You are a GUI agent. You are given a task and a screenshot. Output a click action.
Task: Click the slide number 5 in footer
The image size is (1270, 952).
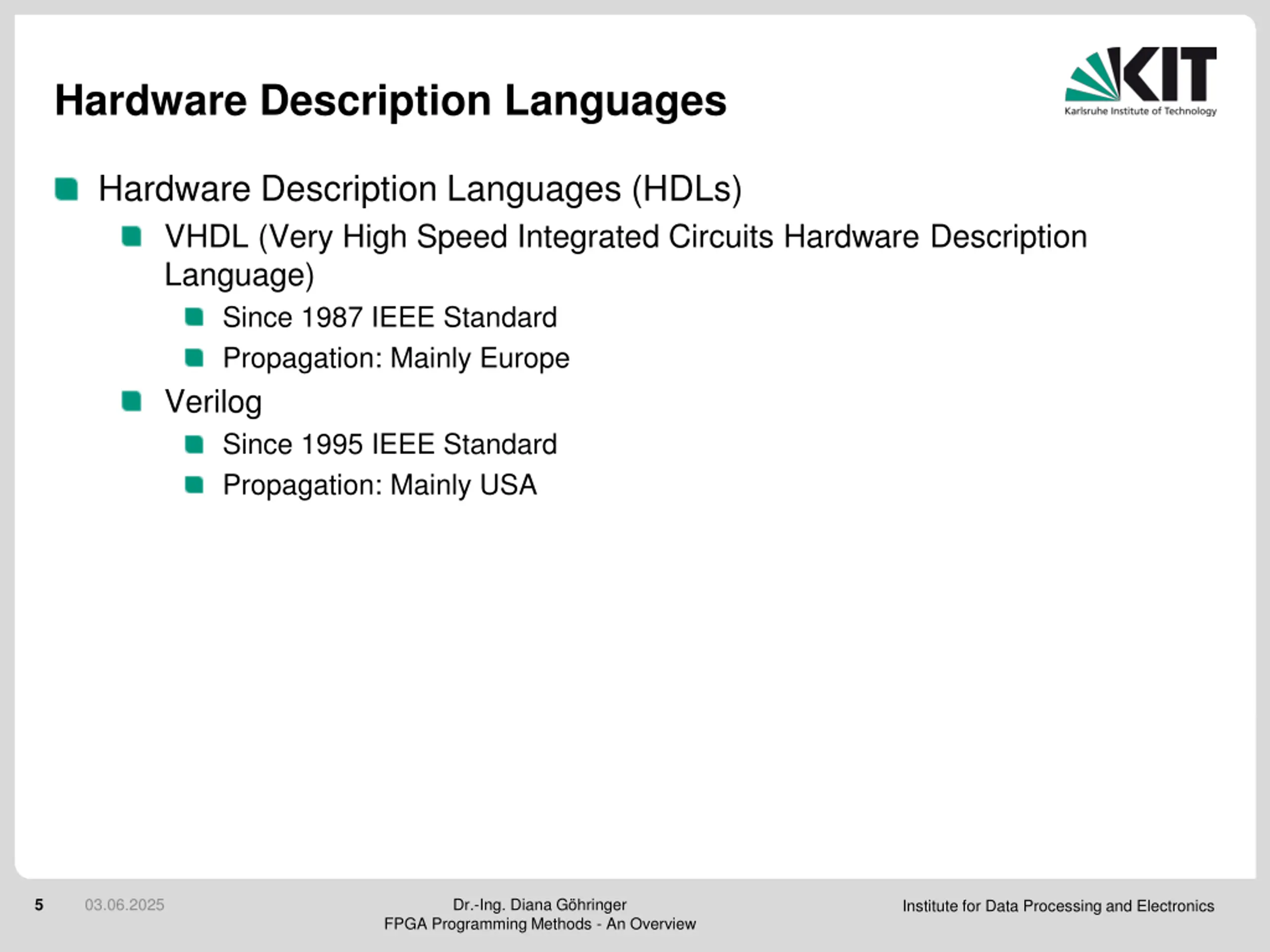pyautogui.click(x=39, y=905)
